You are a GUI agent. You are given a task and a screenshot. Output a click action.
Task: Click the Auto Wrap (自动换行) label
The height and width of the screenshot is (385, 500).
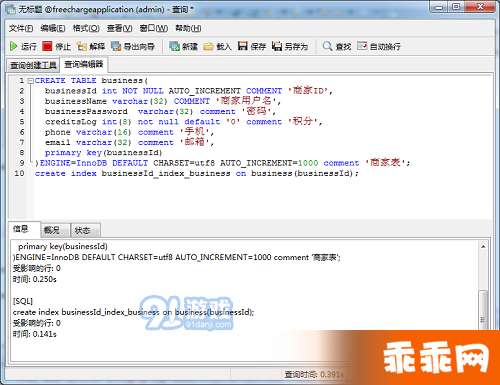[385, 46]
